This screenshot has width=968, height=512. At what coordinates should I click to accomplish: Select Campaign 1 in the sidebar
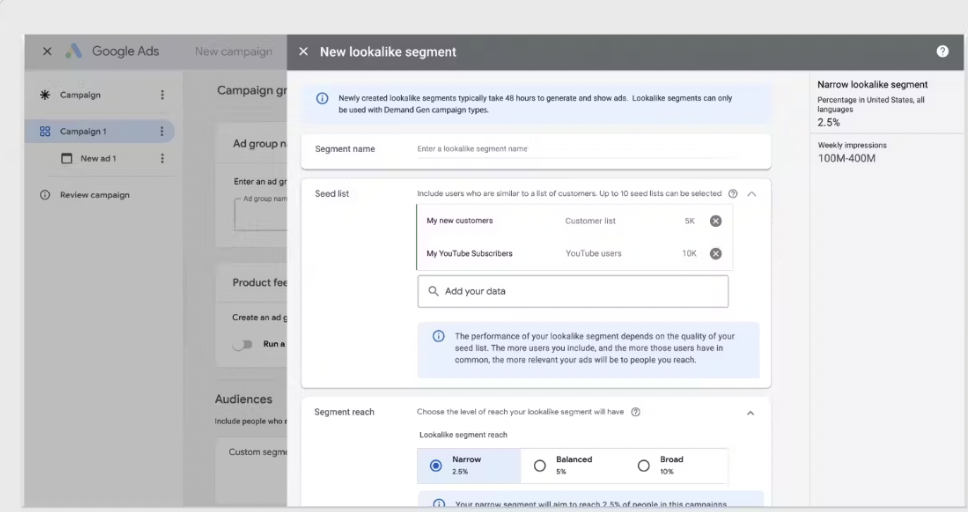(x=99, y=132)
